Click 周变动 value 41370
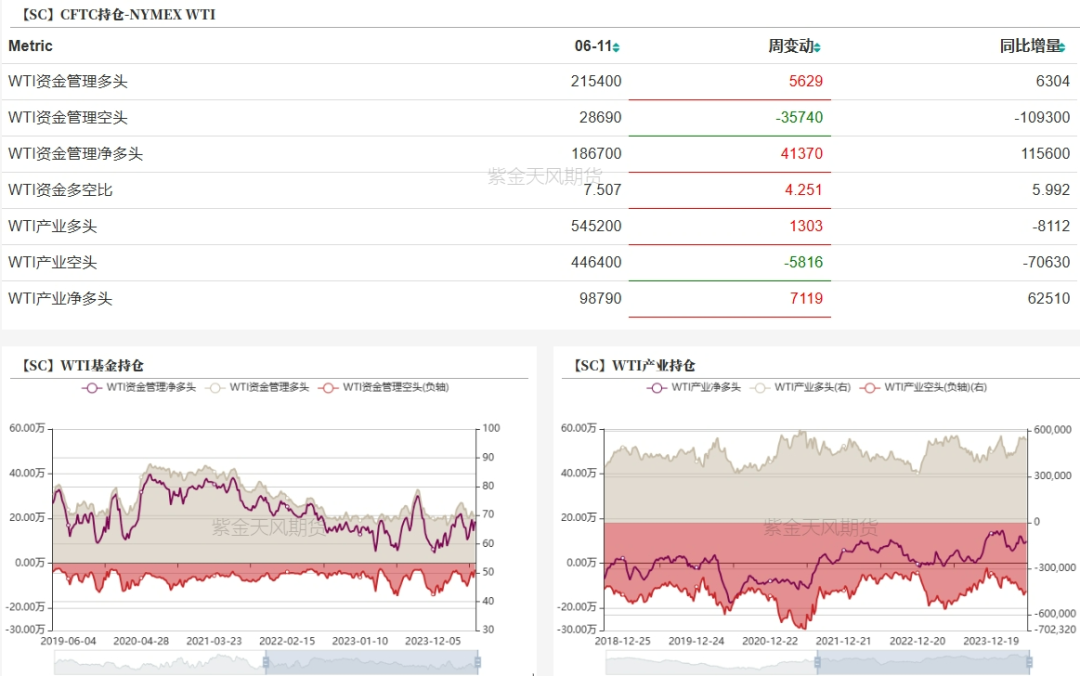This screenshot has width=1080, height=676. coord(802,154)
